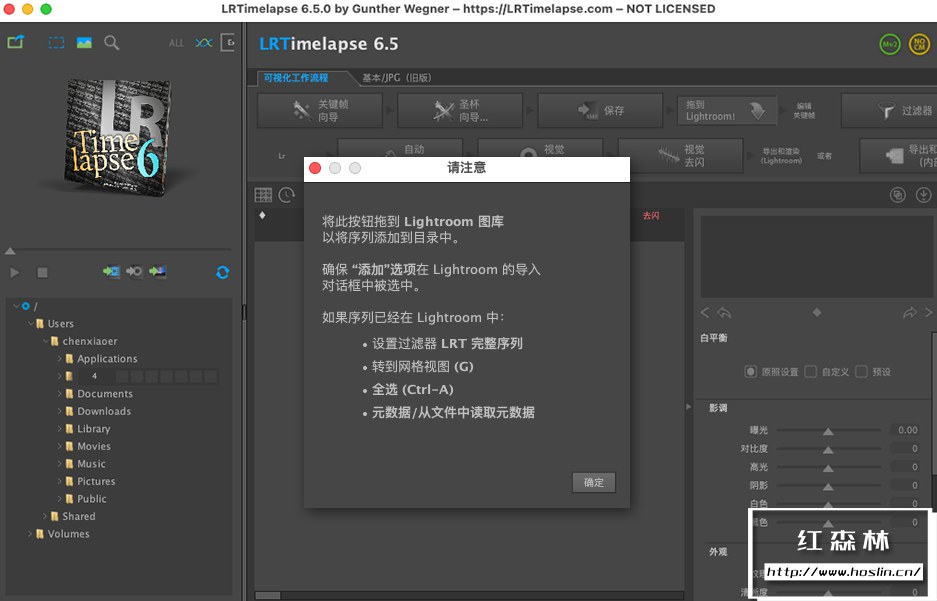Click the blue crossing waves icon

(204, 43)
